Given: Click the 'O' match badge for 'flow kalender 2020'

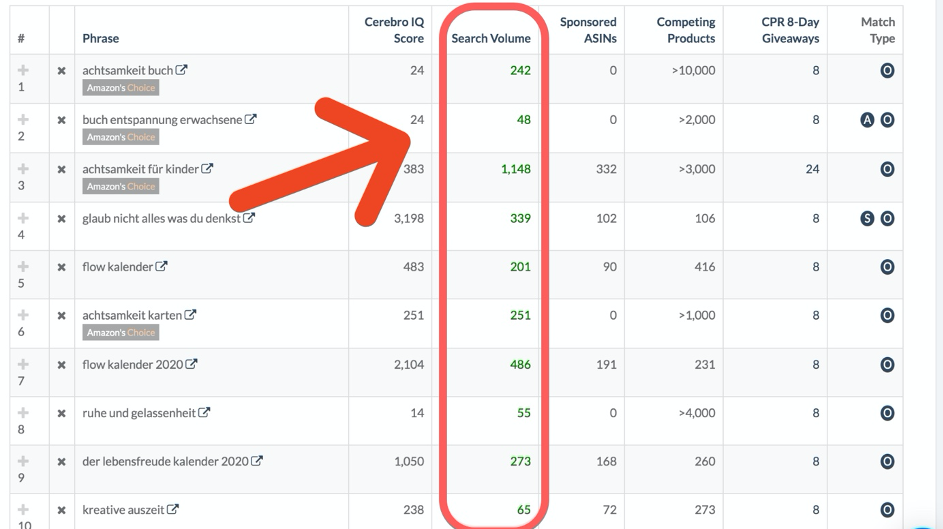Looking at the screenshot, I should pyautogui.click(x=887, y=365).
